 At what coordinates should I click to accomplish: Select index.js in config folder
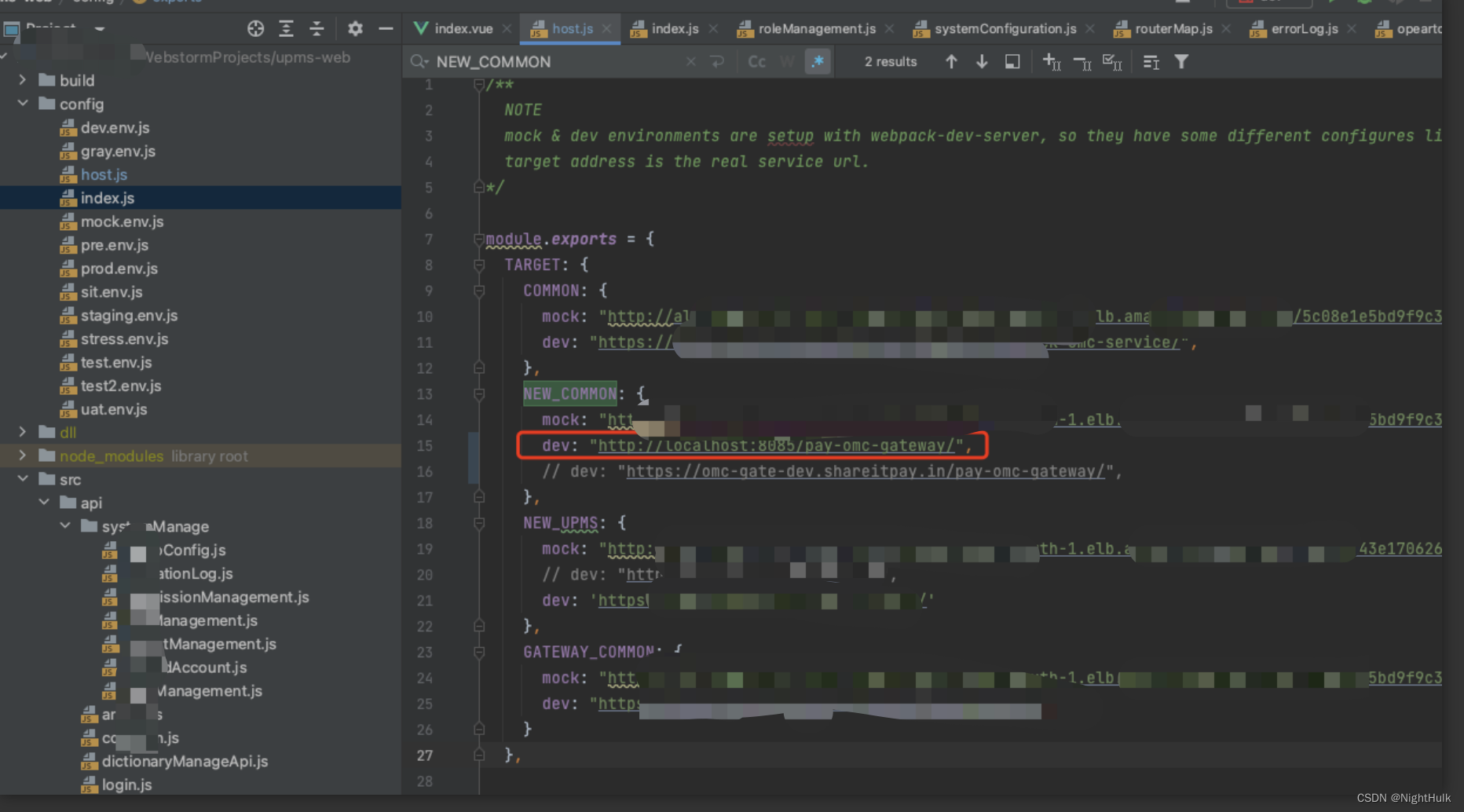tap(107, 198)
